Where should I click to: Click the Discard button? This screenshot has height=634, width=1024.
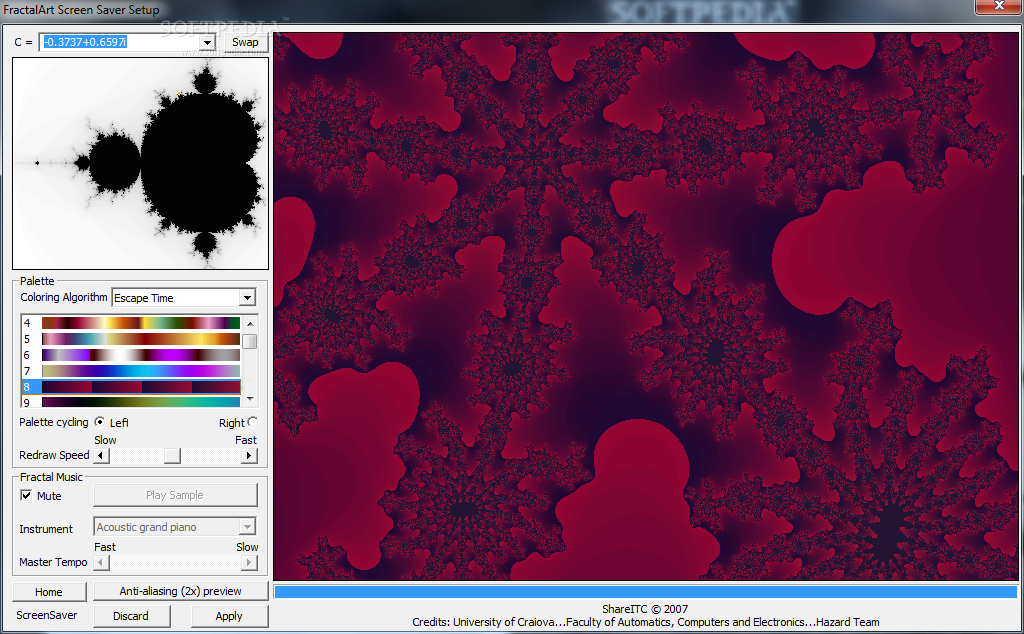131,616
